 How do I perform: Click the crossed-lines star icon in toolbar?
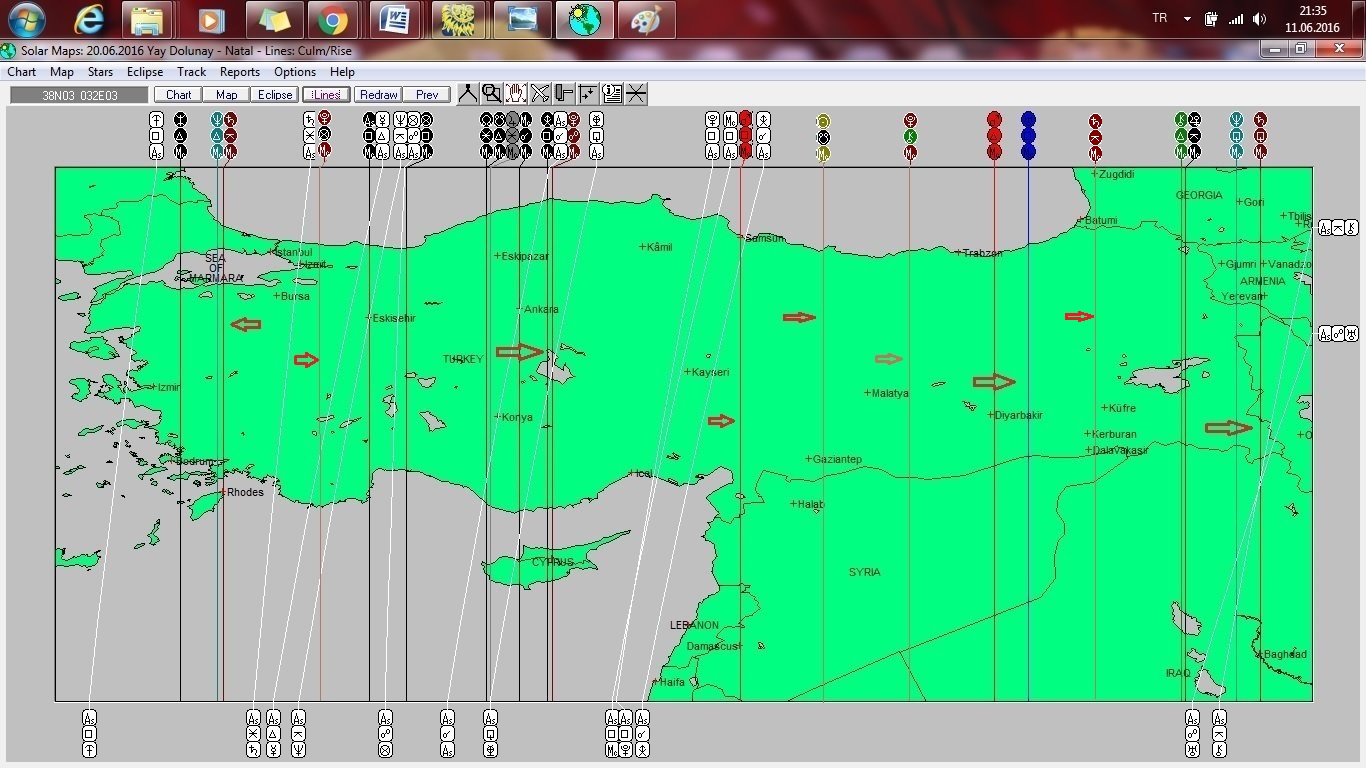coord(636,94)
